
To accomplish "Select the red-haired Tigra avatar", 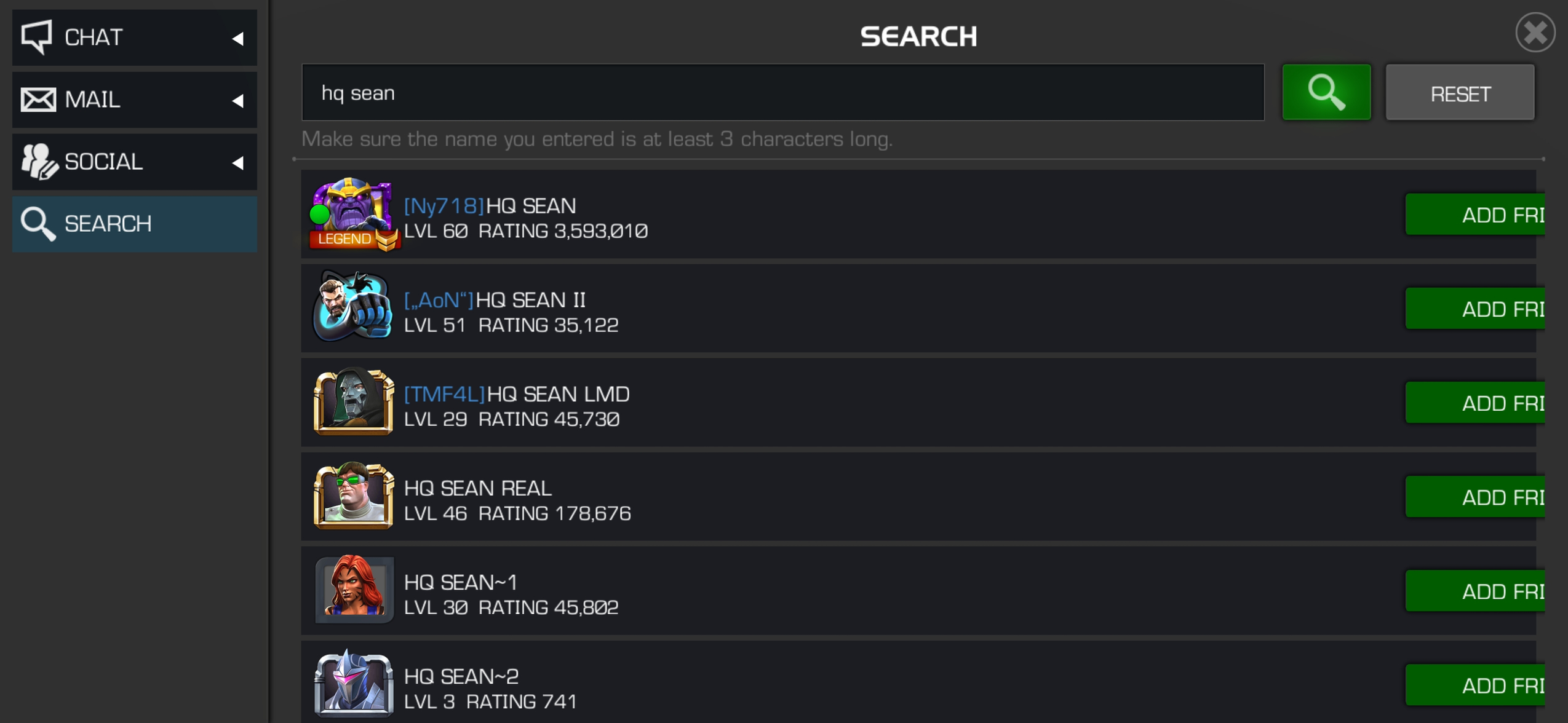I will pyautogui.click(x=352, y=590).
